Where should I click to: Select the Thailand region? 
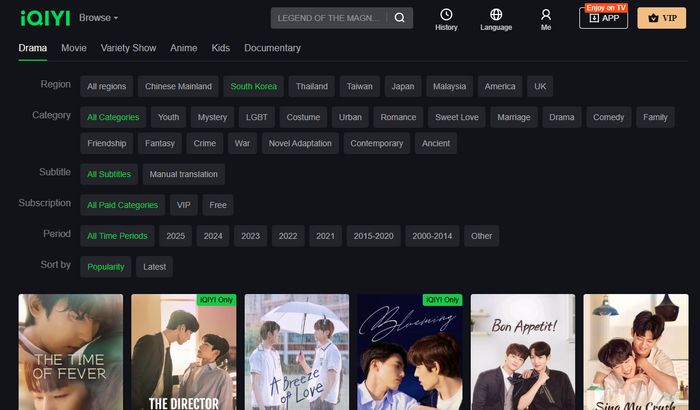tap(312, 87)
